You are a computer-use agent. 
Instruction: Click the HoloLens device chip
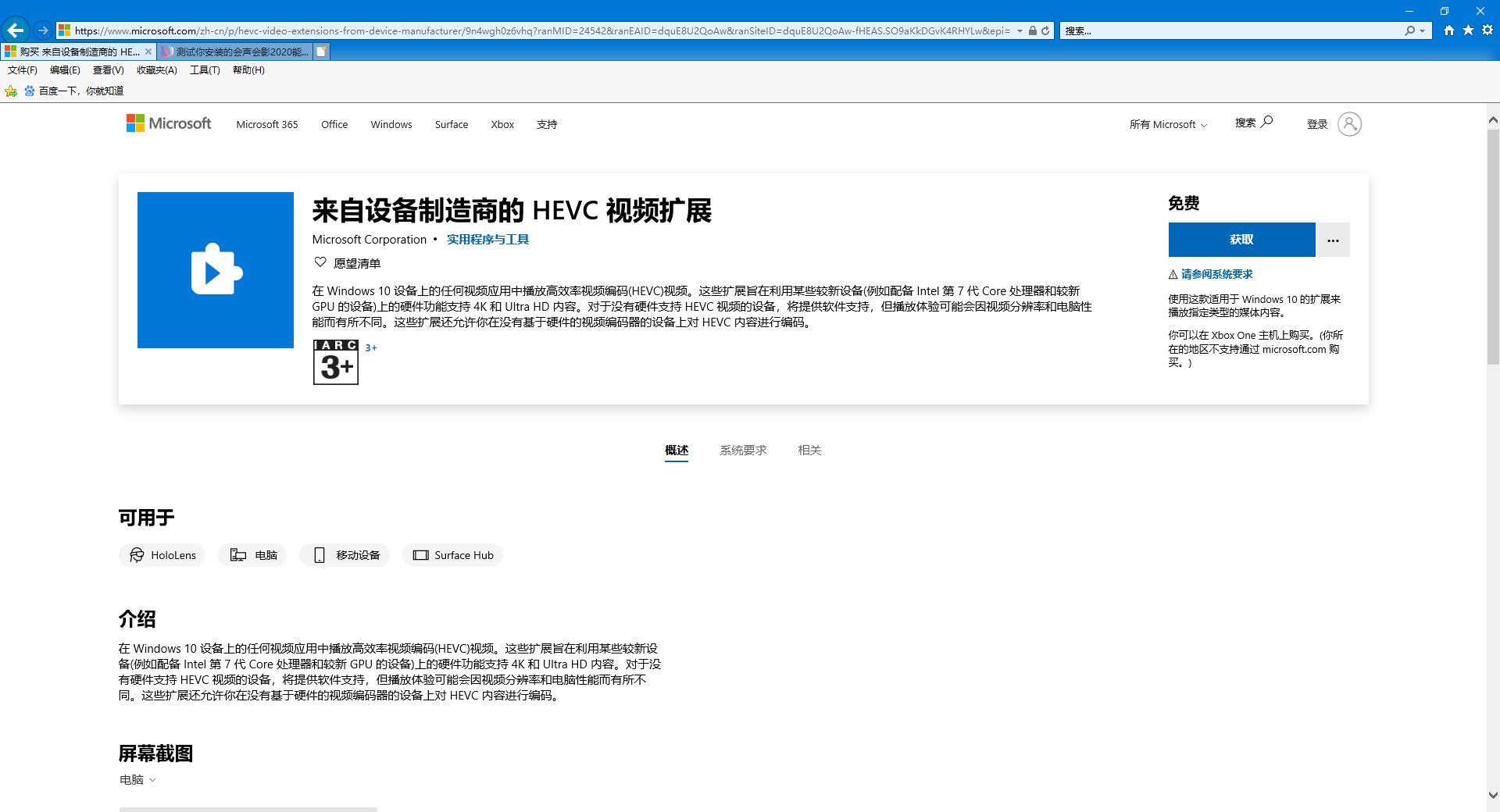click(162, 555)
